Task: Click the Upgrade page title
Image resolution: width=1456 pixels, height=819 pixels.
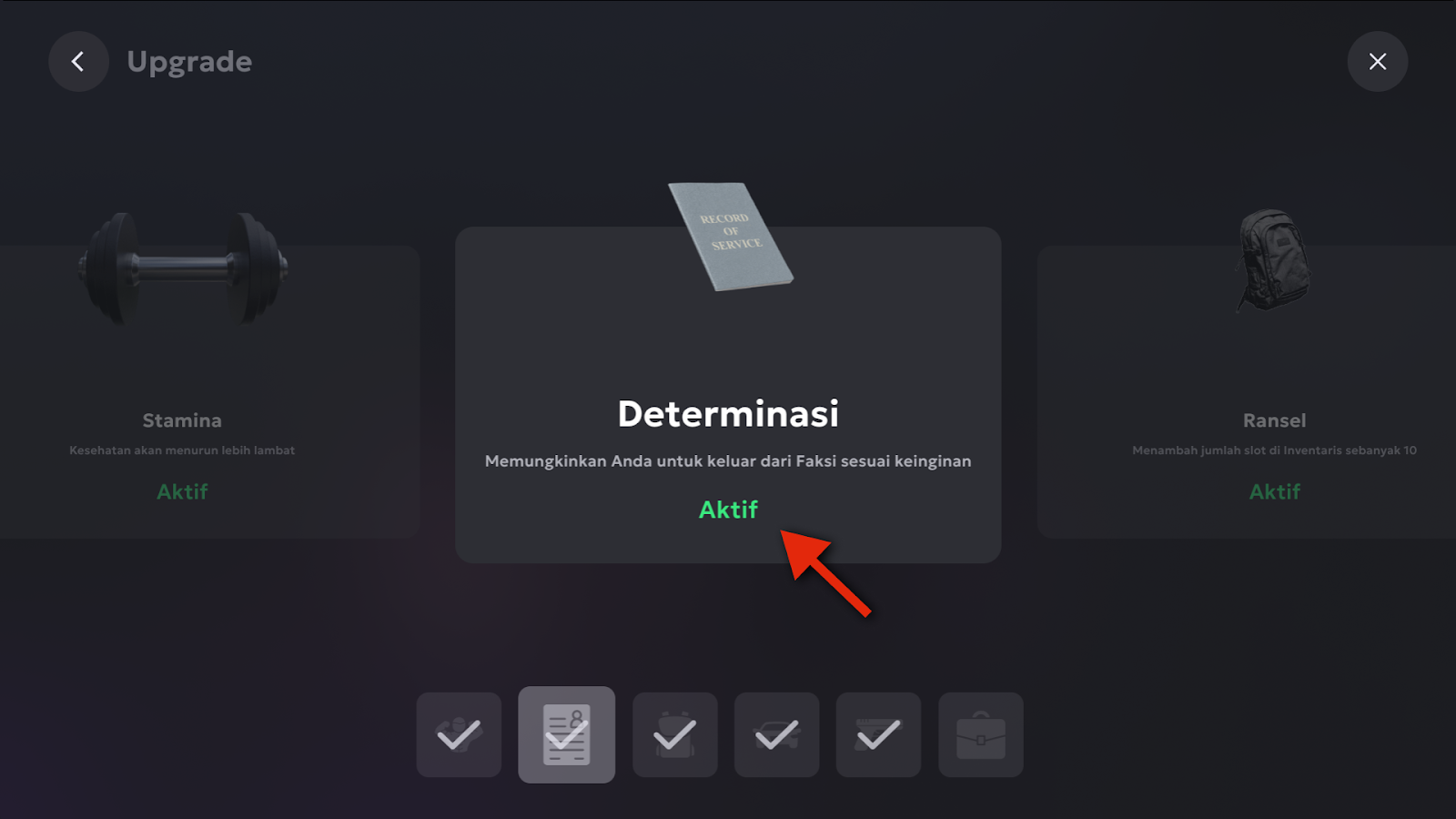Action: 189,62
